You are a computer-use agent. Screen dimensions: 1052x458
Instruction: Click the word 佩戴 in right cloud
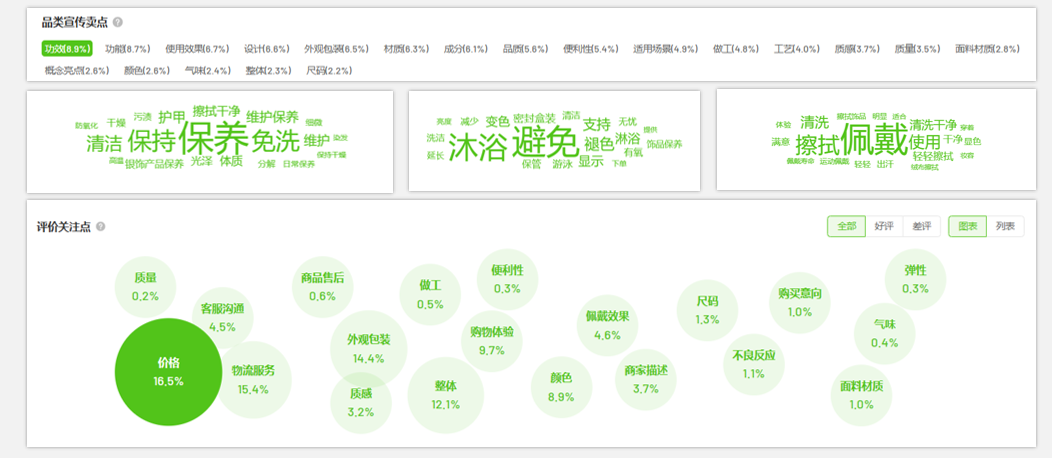[x=873, y=137]
